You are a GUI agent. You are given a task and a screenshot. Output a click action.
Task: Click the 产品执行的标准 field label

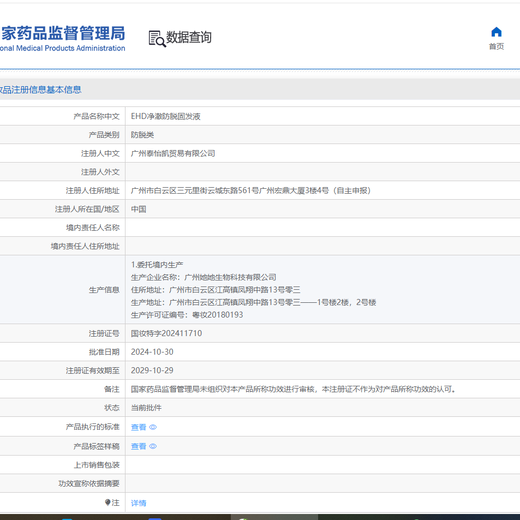[x=92, y=427]
